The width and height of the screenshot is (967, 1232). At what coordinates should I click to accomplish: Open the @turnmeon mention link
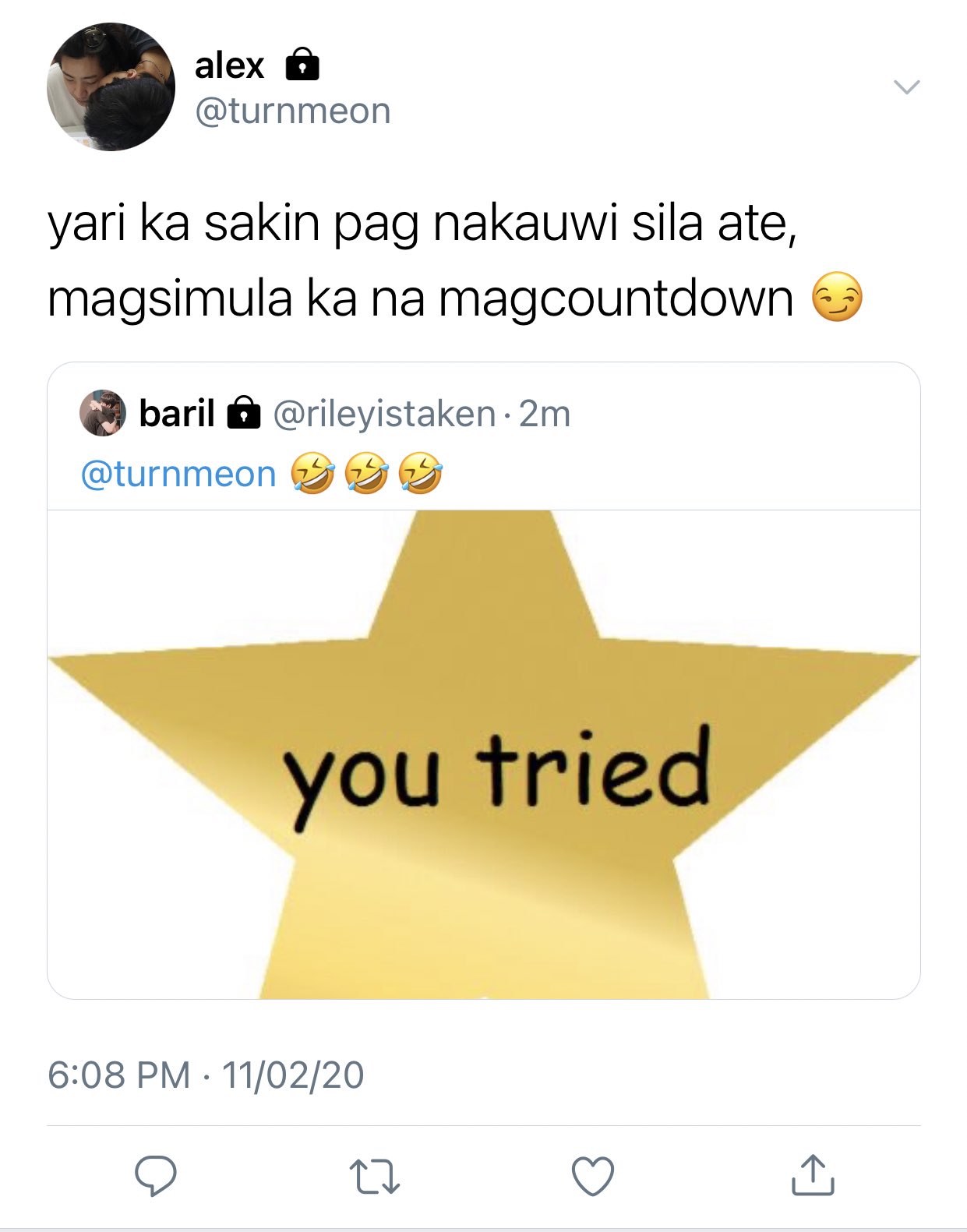[x=178, y=474]
